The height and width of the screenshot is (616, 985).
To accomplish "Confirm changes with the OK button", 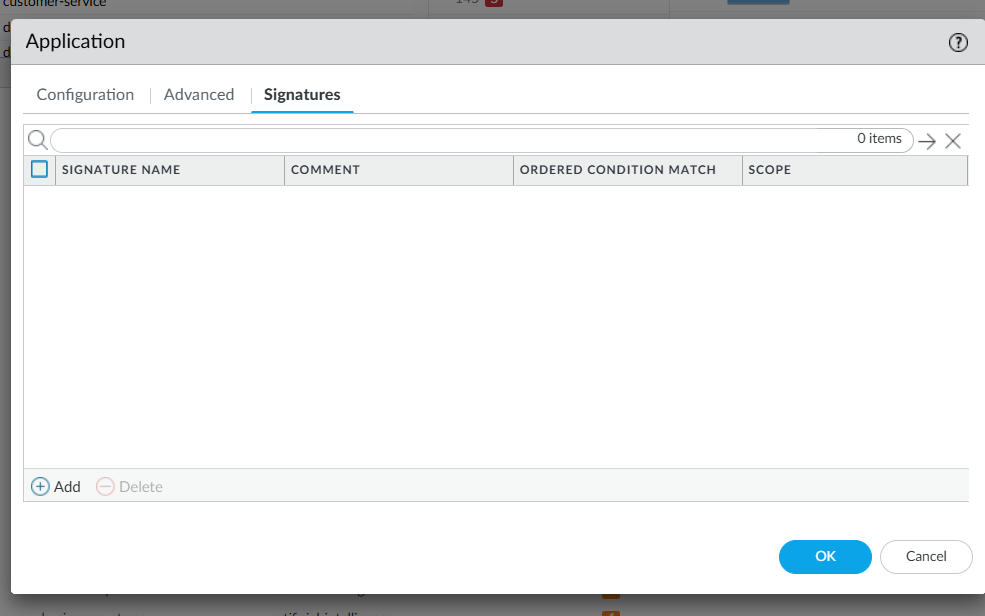I will point(824,557).
